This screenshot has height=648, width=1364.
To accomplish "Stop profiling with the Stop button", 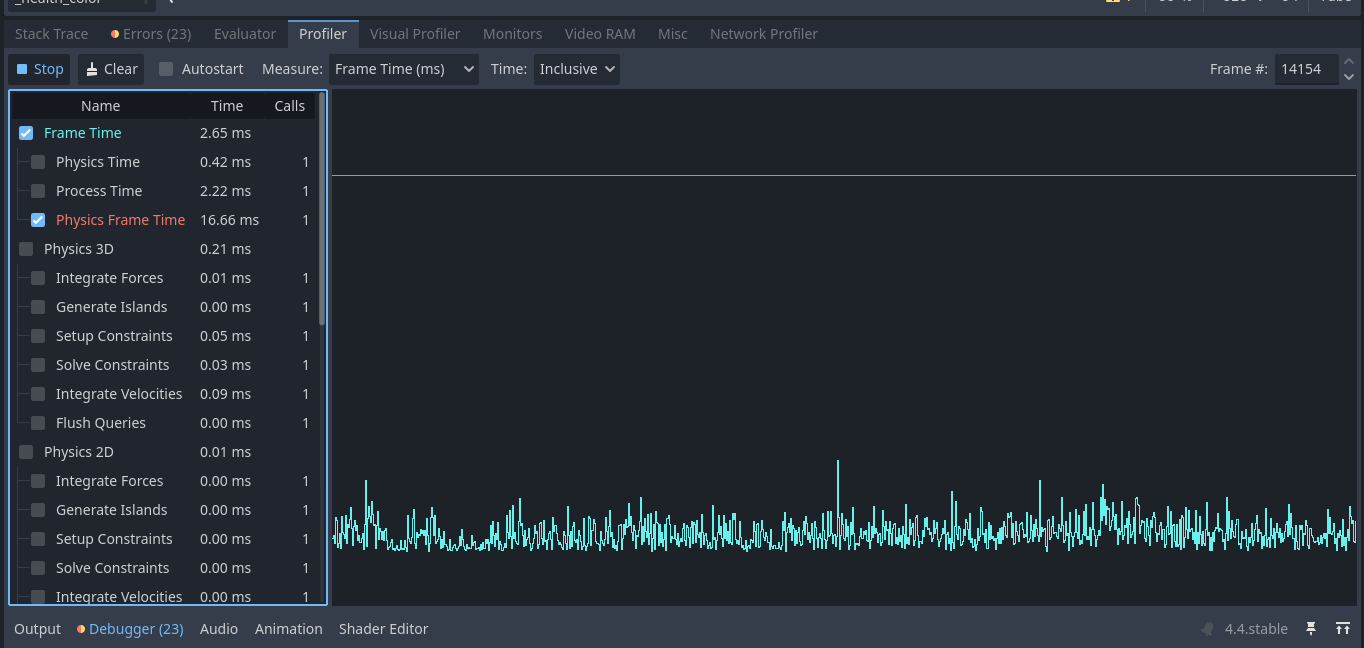I will pyautogui.click(x=40, y=69).
